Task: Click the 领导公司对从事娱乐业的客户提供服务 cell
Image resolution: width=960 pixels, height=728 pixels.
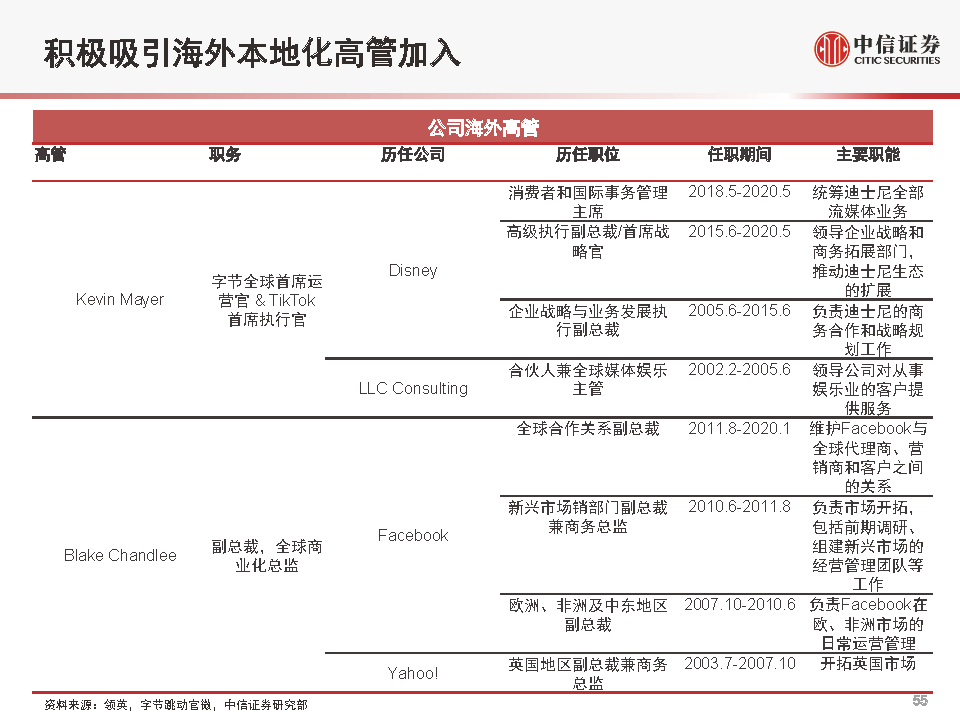Action: tap(868, 389)
